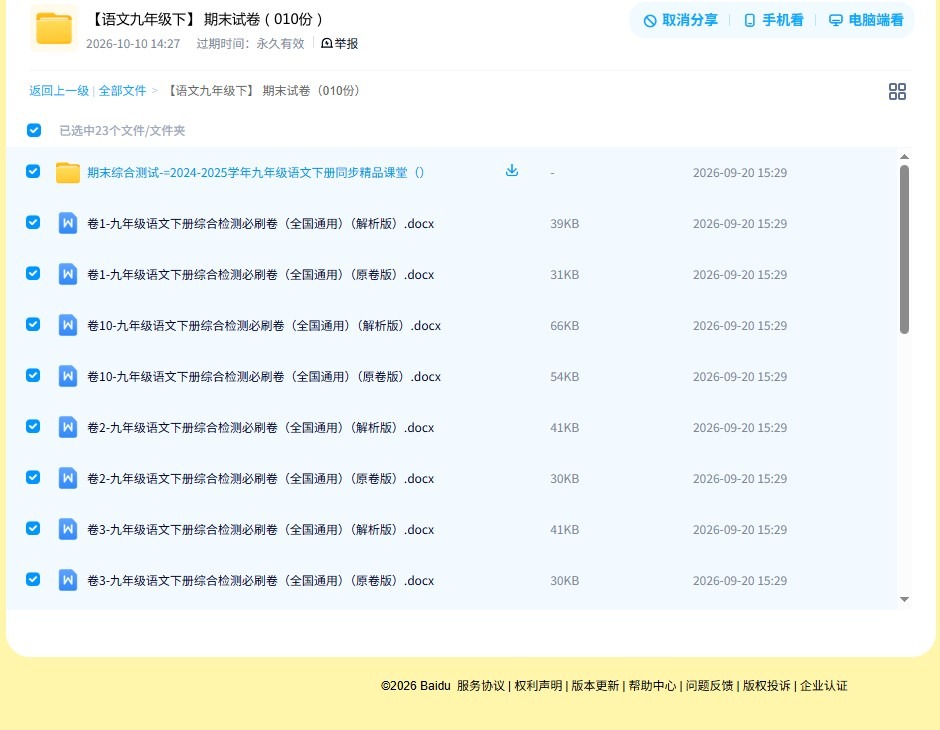This screenshot has height=730, width=940.
Task: Open 权利声明 footer link
Action: 538,686
